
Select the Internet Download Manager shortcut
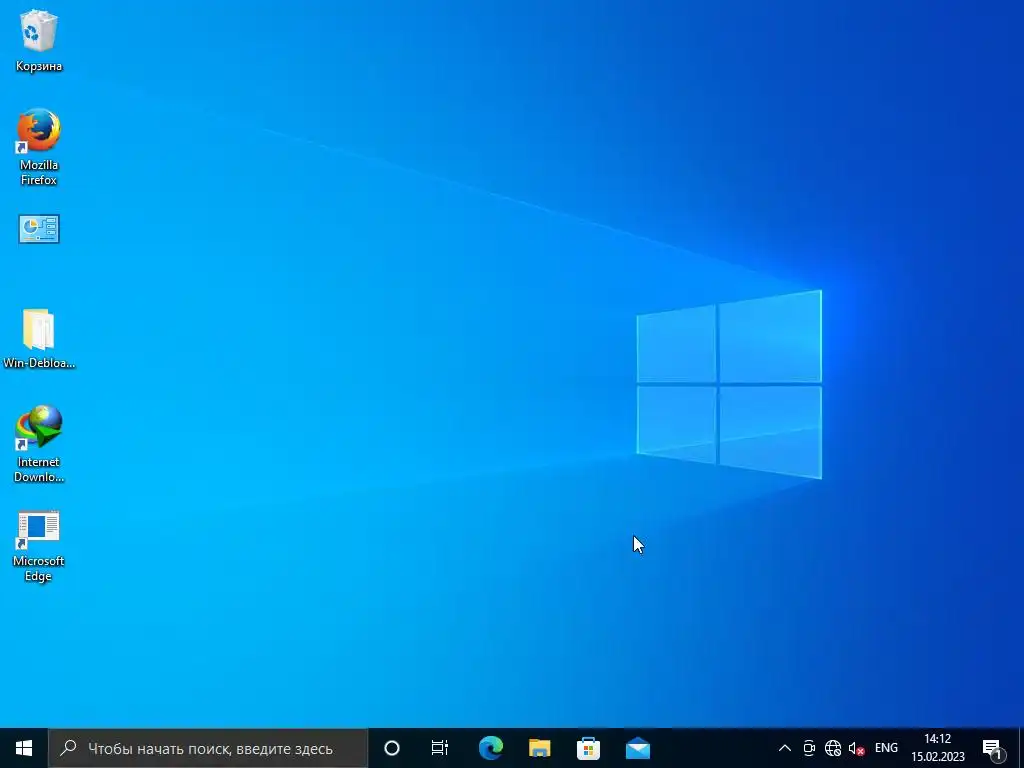click(39, 443)
